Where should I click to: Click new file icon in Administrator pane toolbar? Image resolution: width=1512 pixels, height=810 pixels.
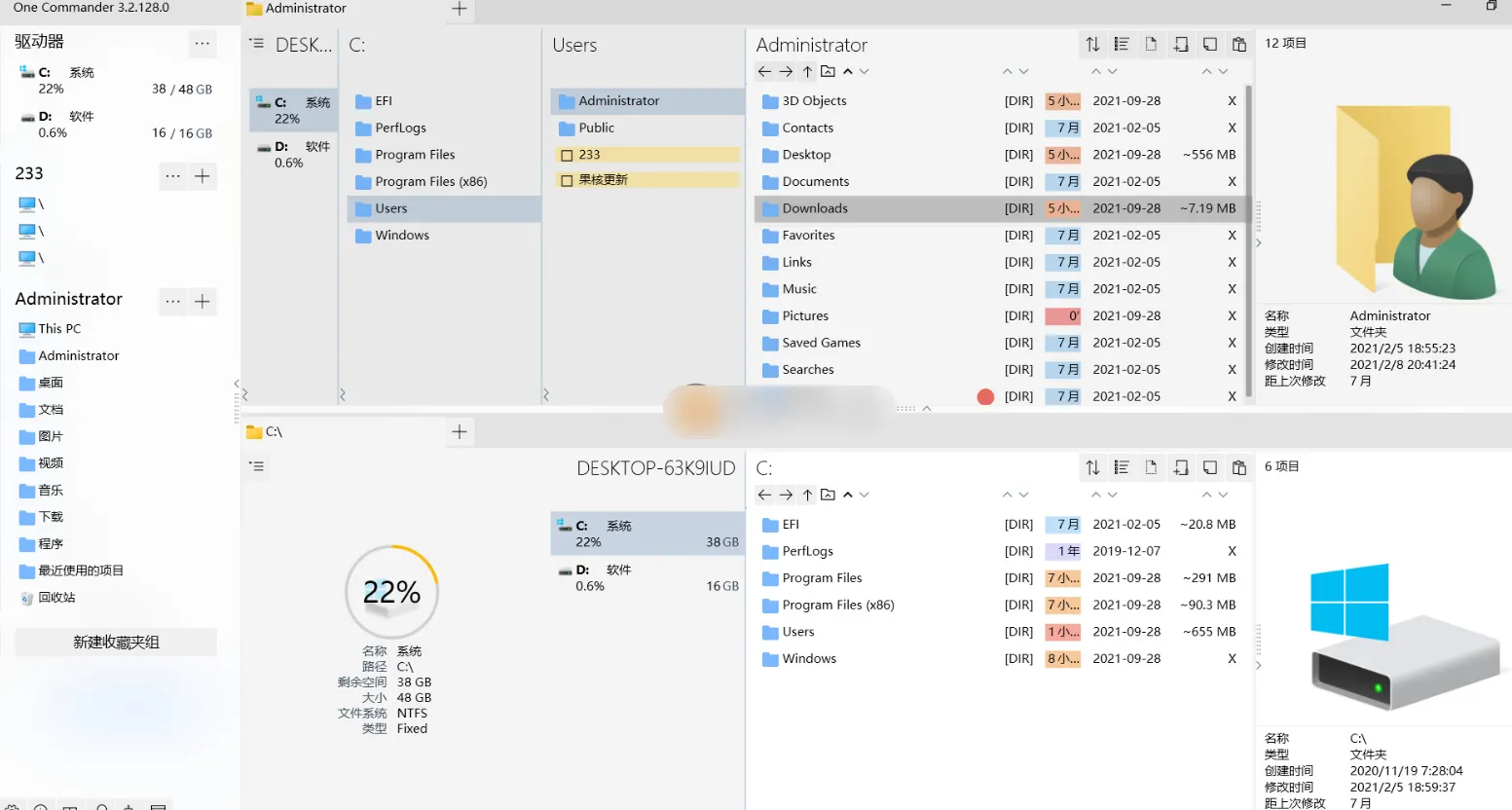[x=1151, y=44]
